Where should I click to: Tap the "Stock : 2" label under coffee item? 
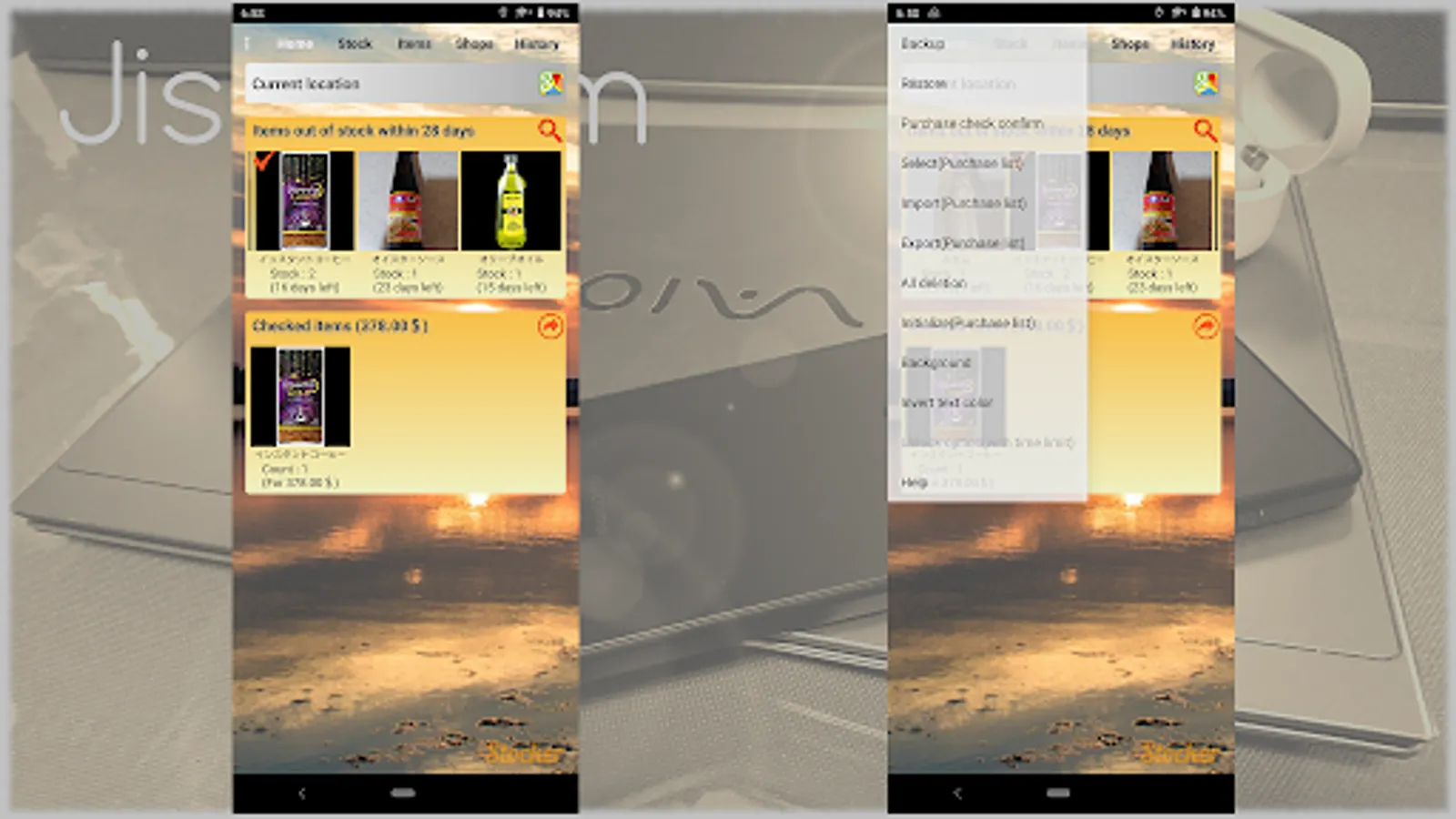[x=292, y=274]
